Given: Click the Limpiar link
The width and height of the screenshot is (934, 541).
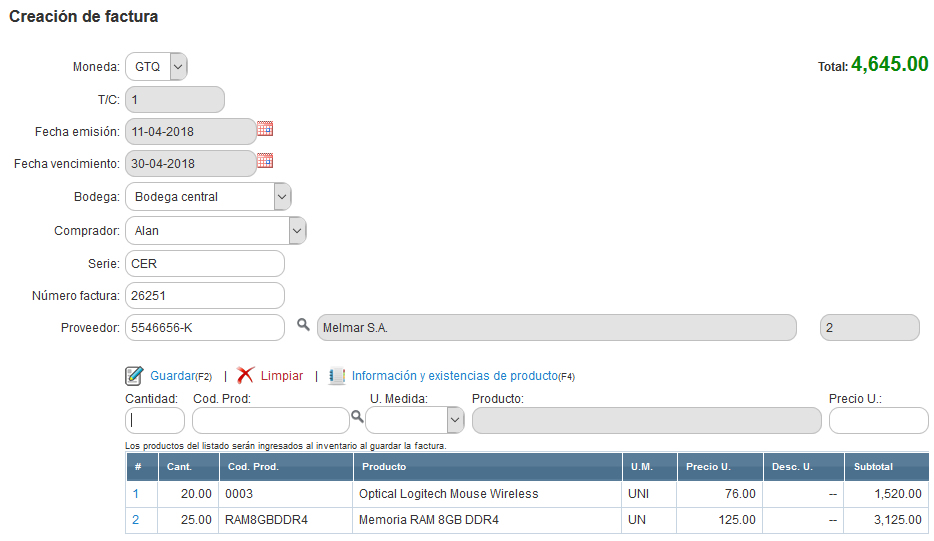Looking at the screenshot, I should click(282, 376).
